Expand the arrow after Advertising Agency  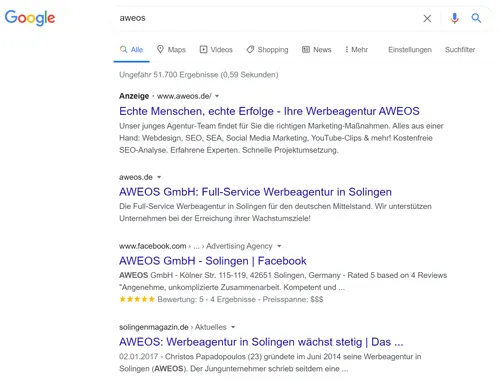click(279, 246)
